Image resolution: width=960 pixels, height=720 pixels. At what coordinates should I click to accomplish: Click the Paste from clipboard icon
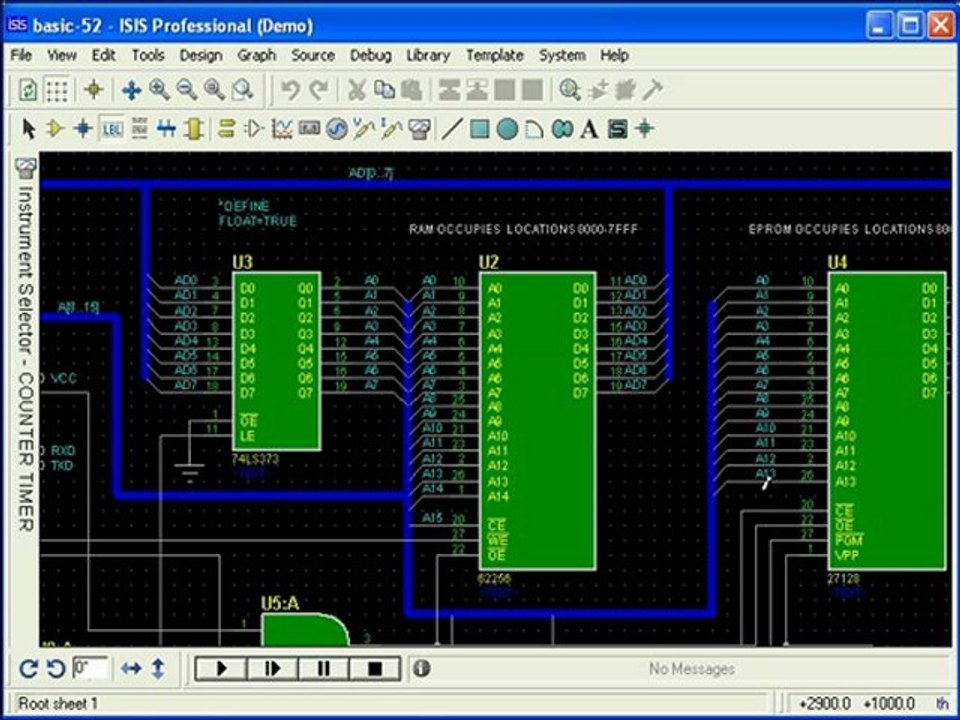412,90
